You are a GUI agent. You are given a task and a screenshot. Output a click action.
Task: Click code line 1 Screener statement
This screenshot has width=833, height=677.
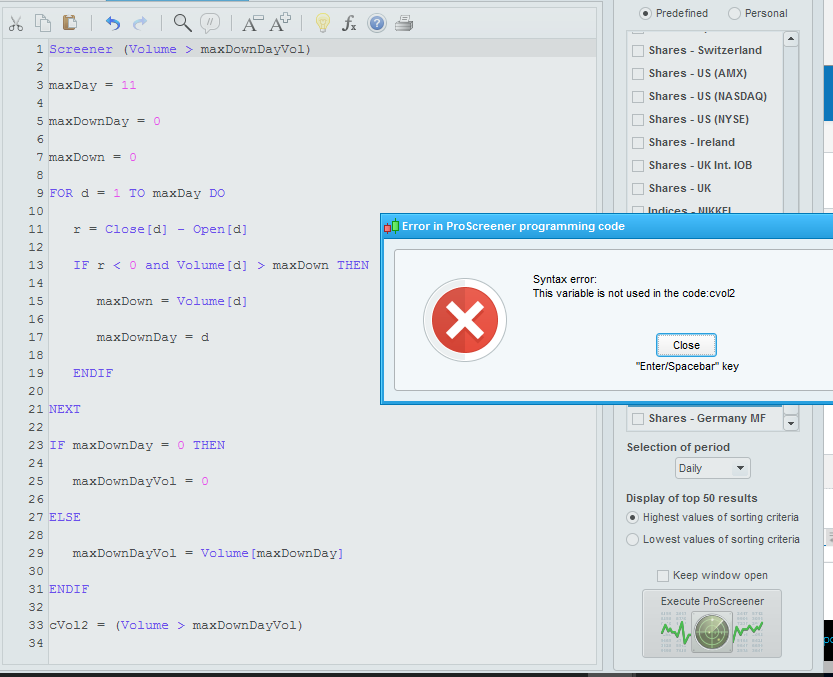(180, 49)
